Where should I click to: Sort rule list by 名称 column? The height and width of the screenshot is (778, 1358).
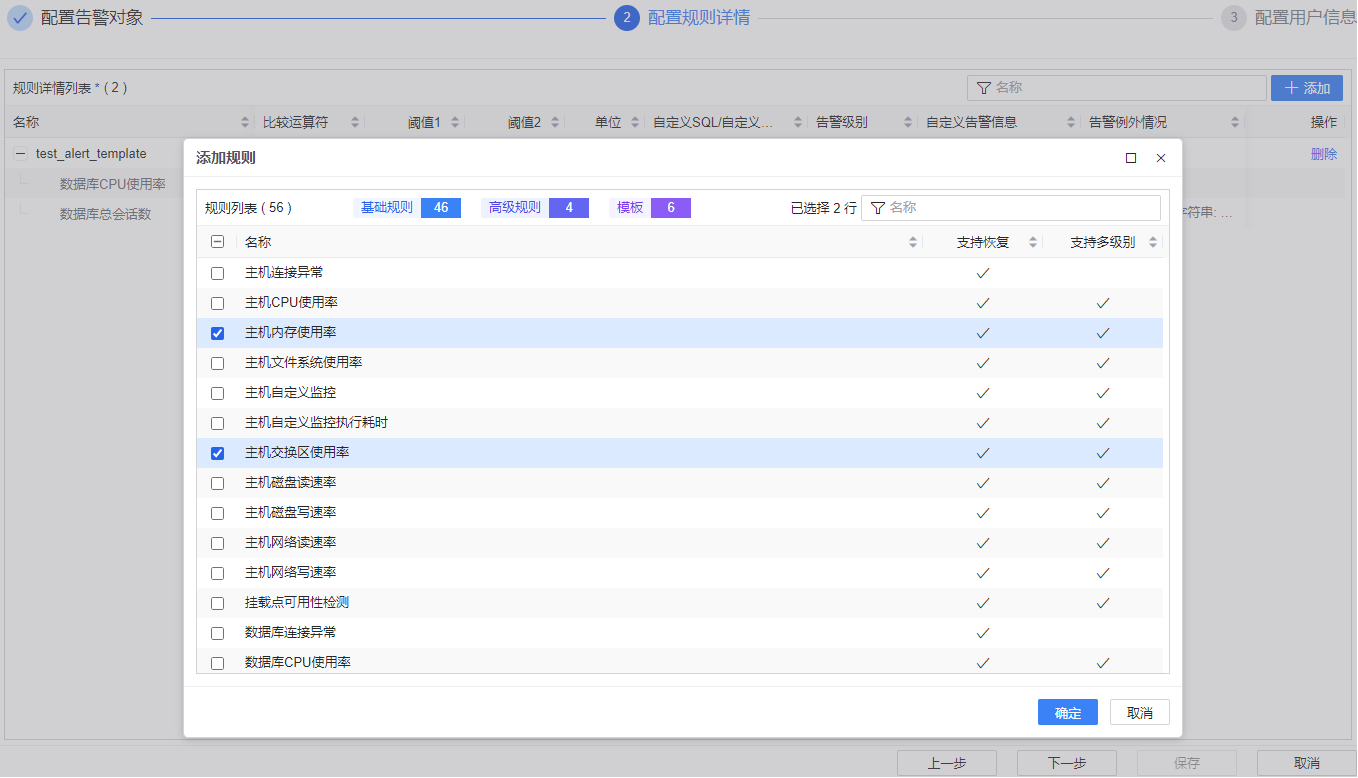[x=913, y=242]
